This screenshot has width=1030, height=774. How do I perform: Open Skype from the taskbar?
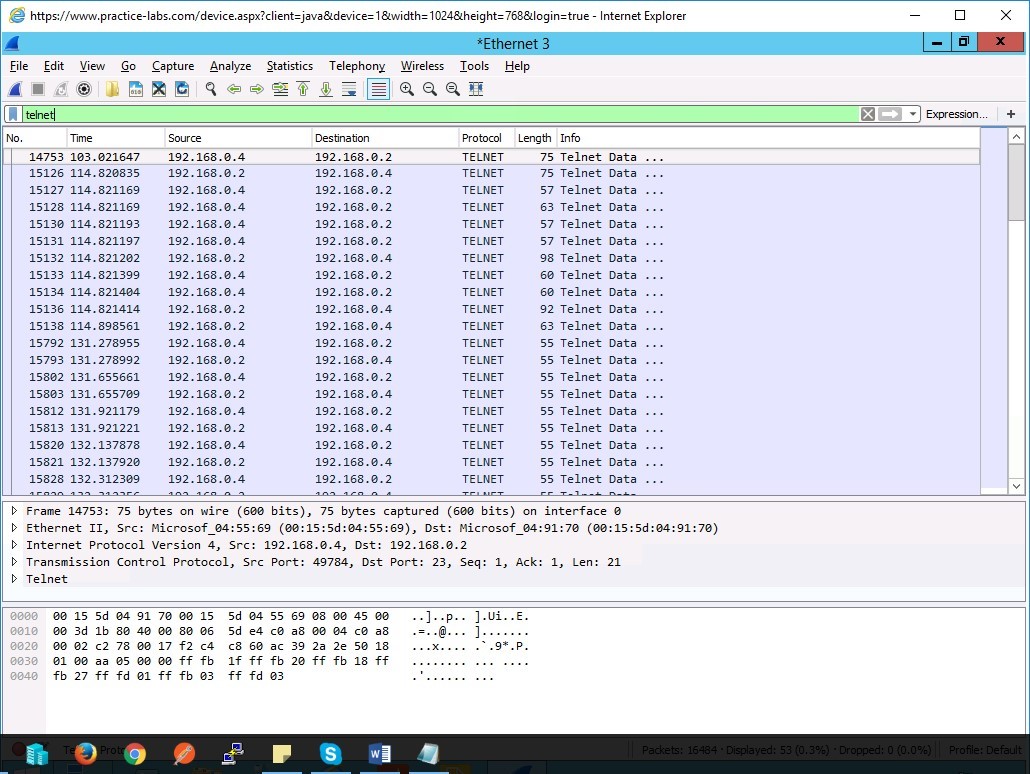[330, 754]
